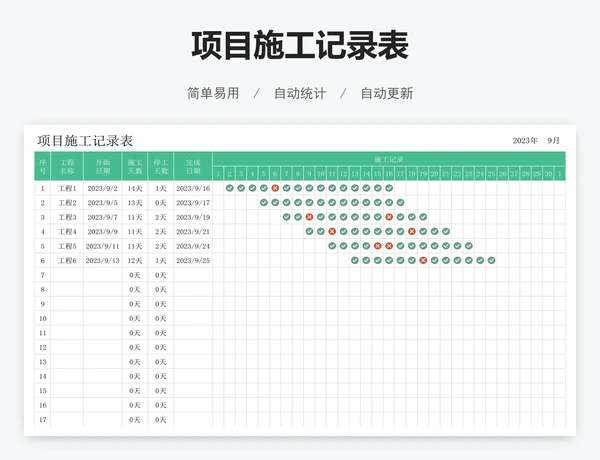The width and height of the screenshot is (600, 460).
Task: Select the 施工天数 column header
Action: click(135, 166)
